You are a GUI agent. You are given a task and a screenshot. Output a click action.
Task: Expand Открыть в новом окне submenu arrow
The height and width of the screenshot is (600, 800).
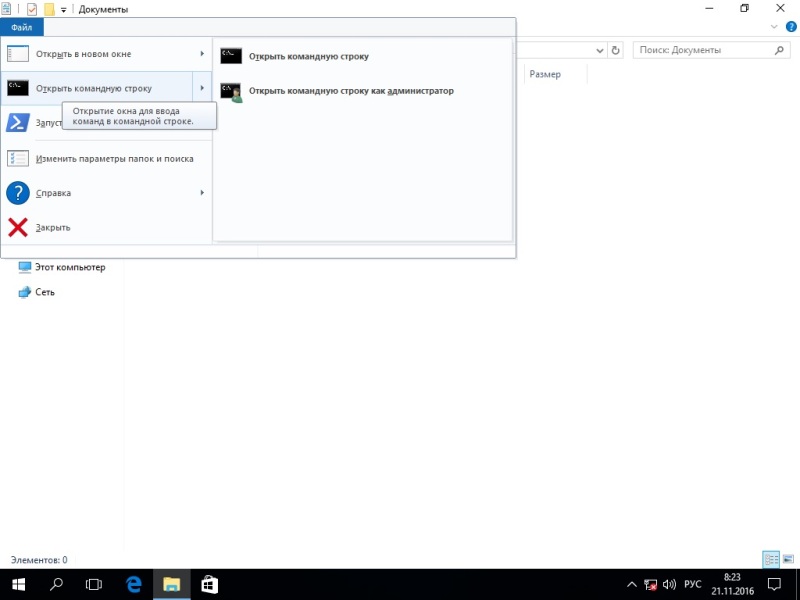click(x=202, y=54)
